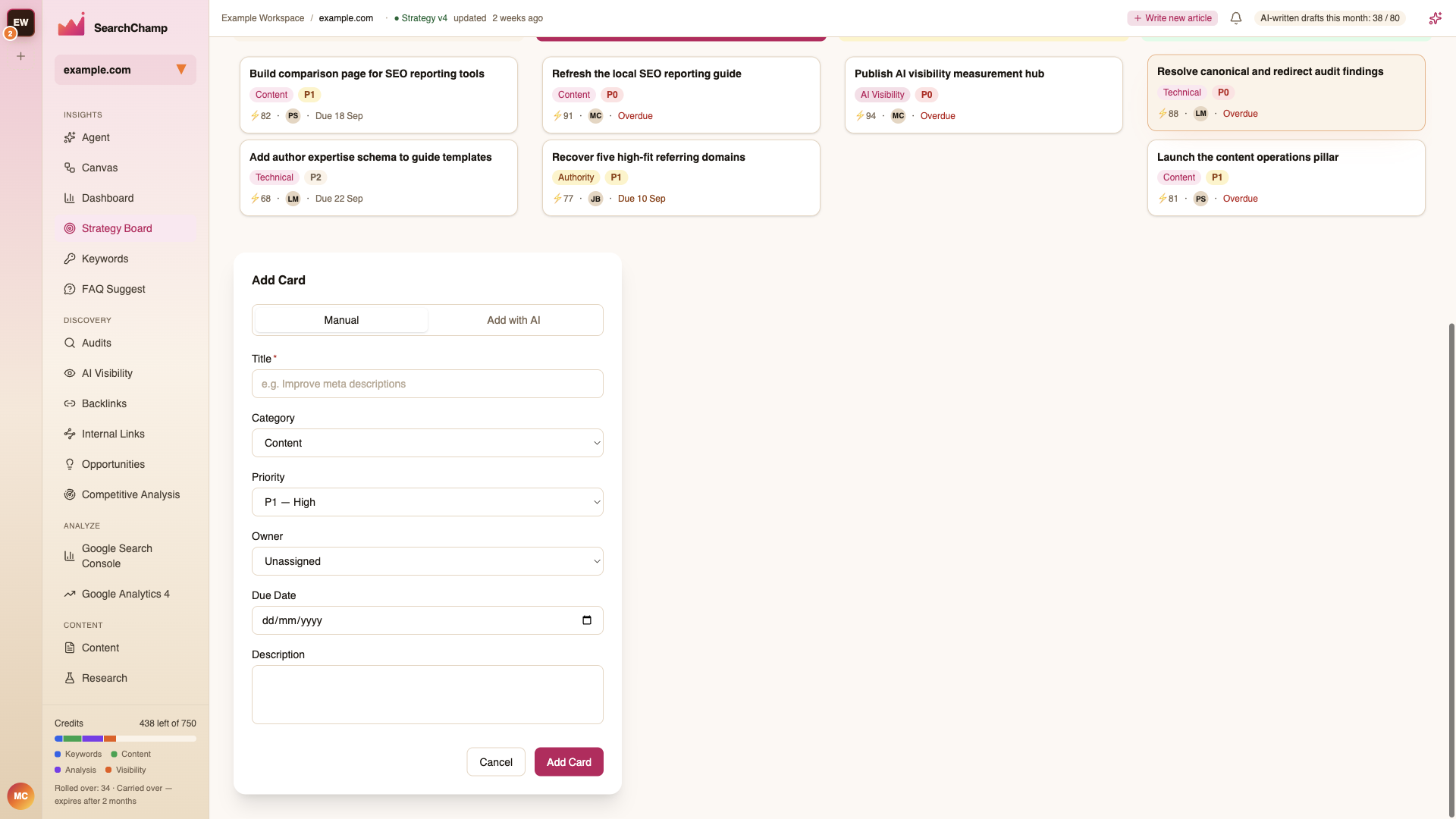Switch to the Add with AI tab
The width and height of the screenshot is (1456, 819).
pyautogui.click(x=513, y=320)
